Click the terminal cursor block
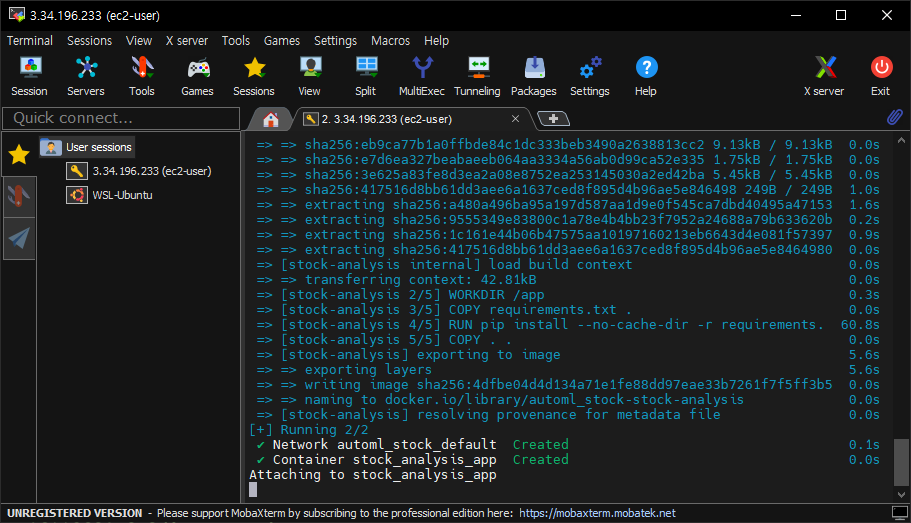This screenshot has height=523, width=911. (x=253, y=490)
